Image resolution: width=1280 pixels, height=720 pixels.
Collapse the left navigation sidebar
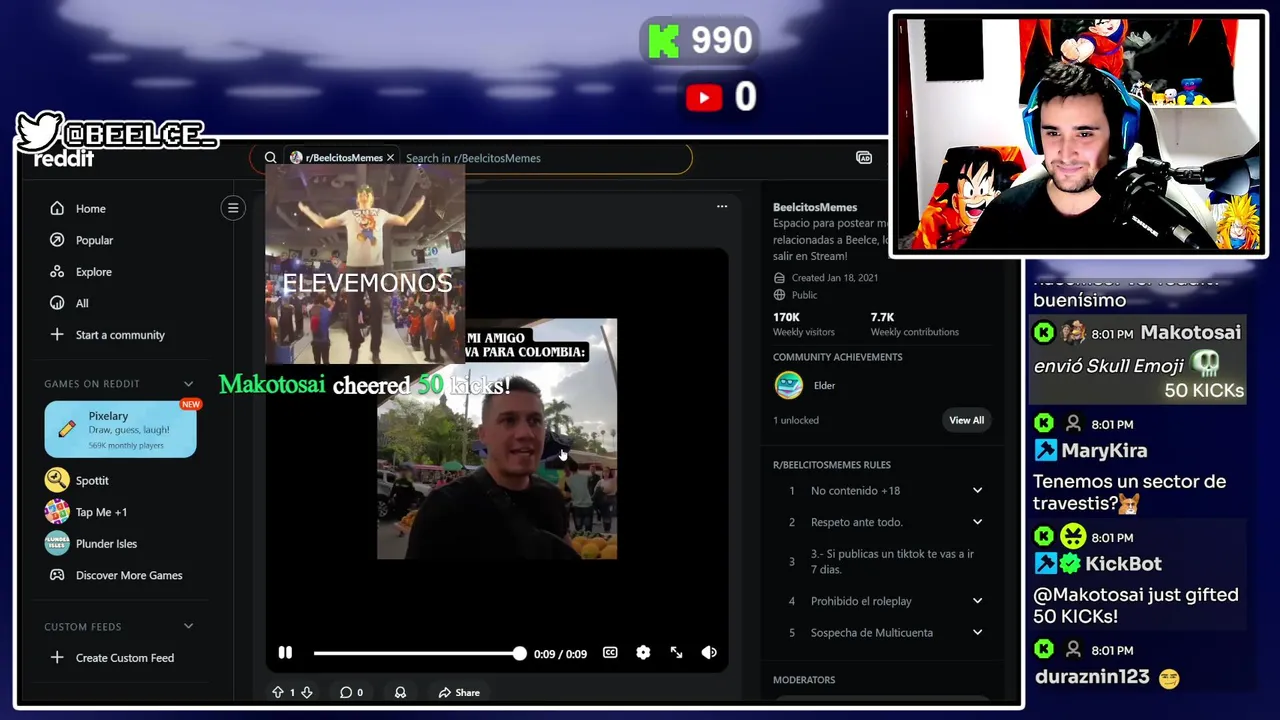point(233,208)
